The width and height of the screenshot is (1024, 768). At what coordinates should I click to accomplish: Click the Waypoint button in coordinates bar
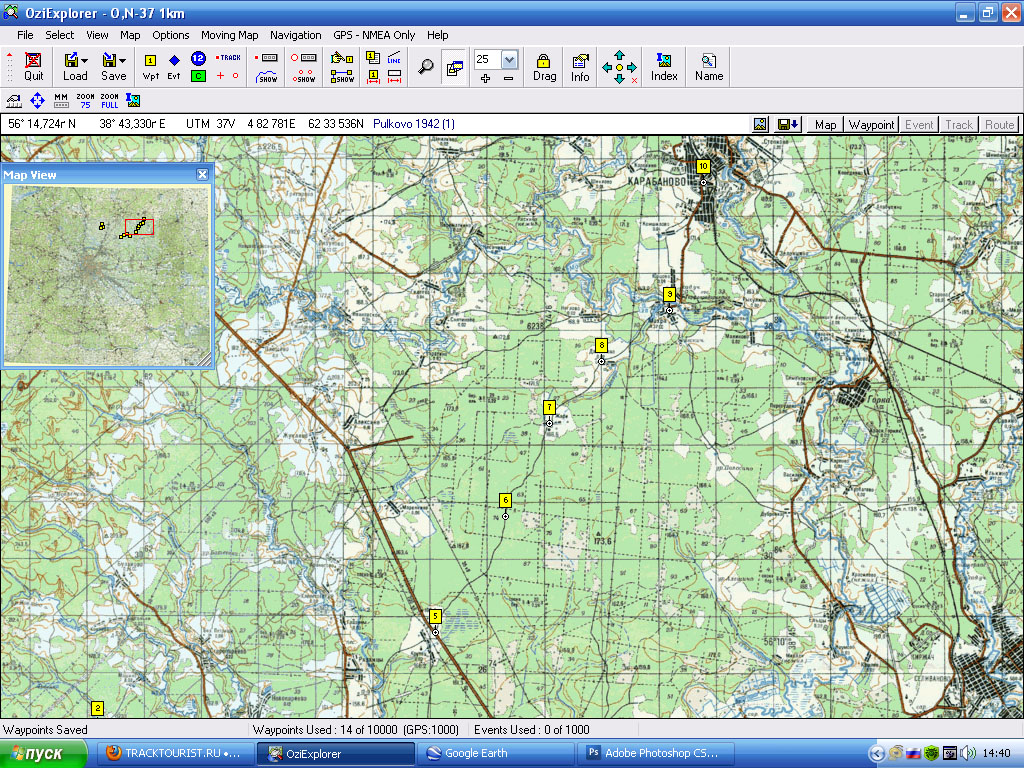pyautogui.click(x=871, y=125)
